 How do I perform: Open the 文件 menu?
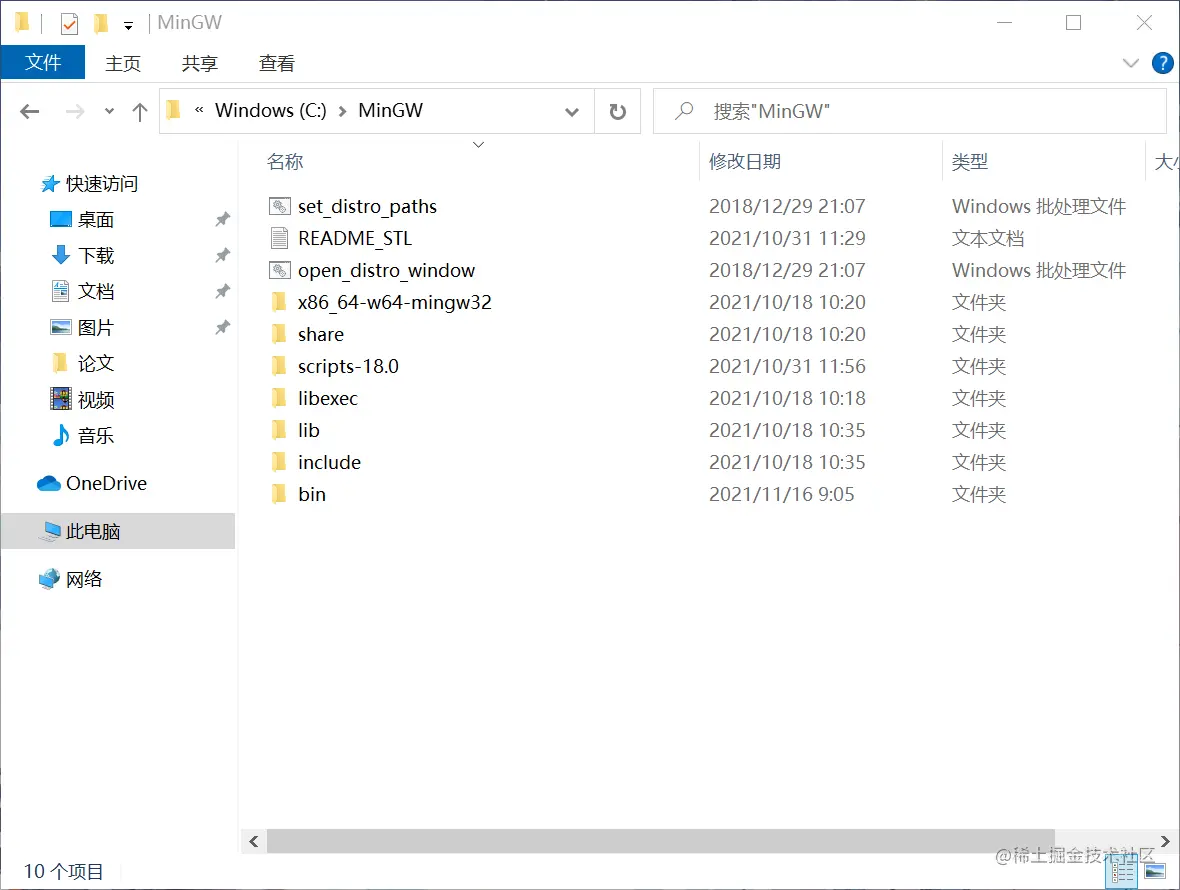(x=43, y=62)
